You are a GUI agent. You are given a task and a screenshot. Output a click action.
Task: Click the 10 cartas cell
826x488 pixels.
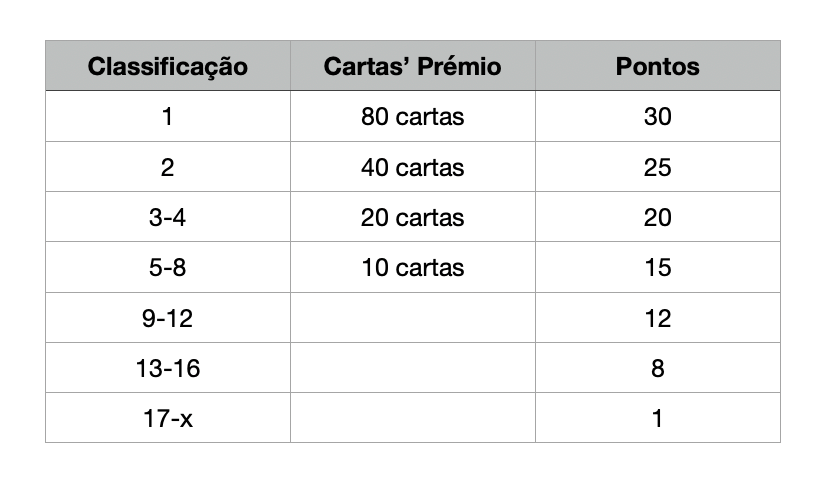click(412, 267)
